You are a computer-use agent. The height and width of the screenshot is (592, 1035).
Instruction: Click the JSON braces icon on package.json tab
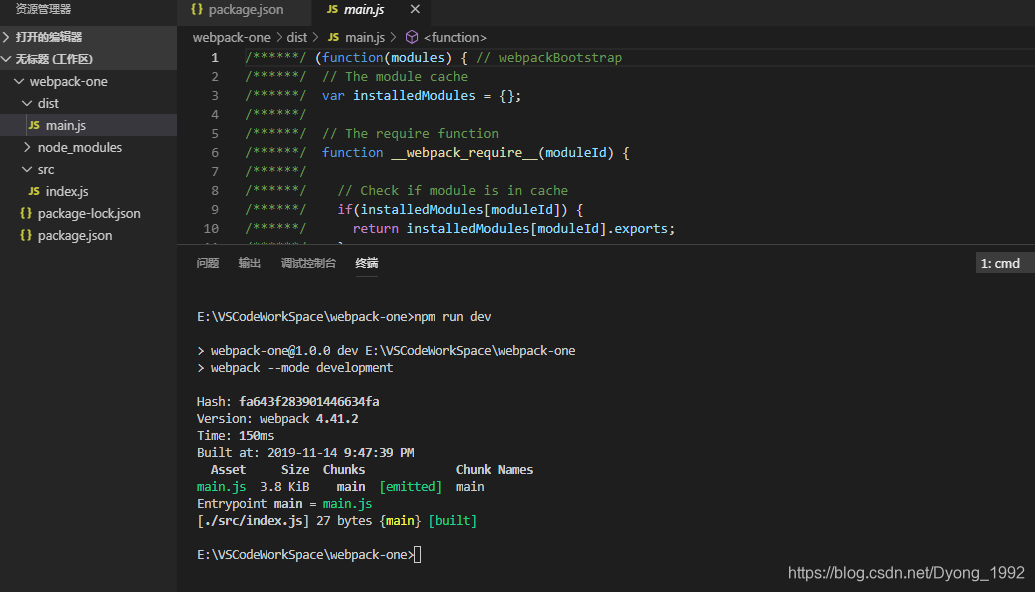point(197,9)
